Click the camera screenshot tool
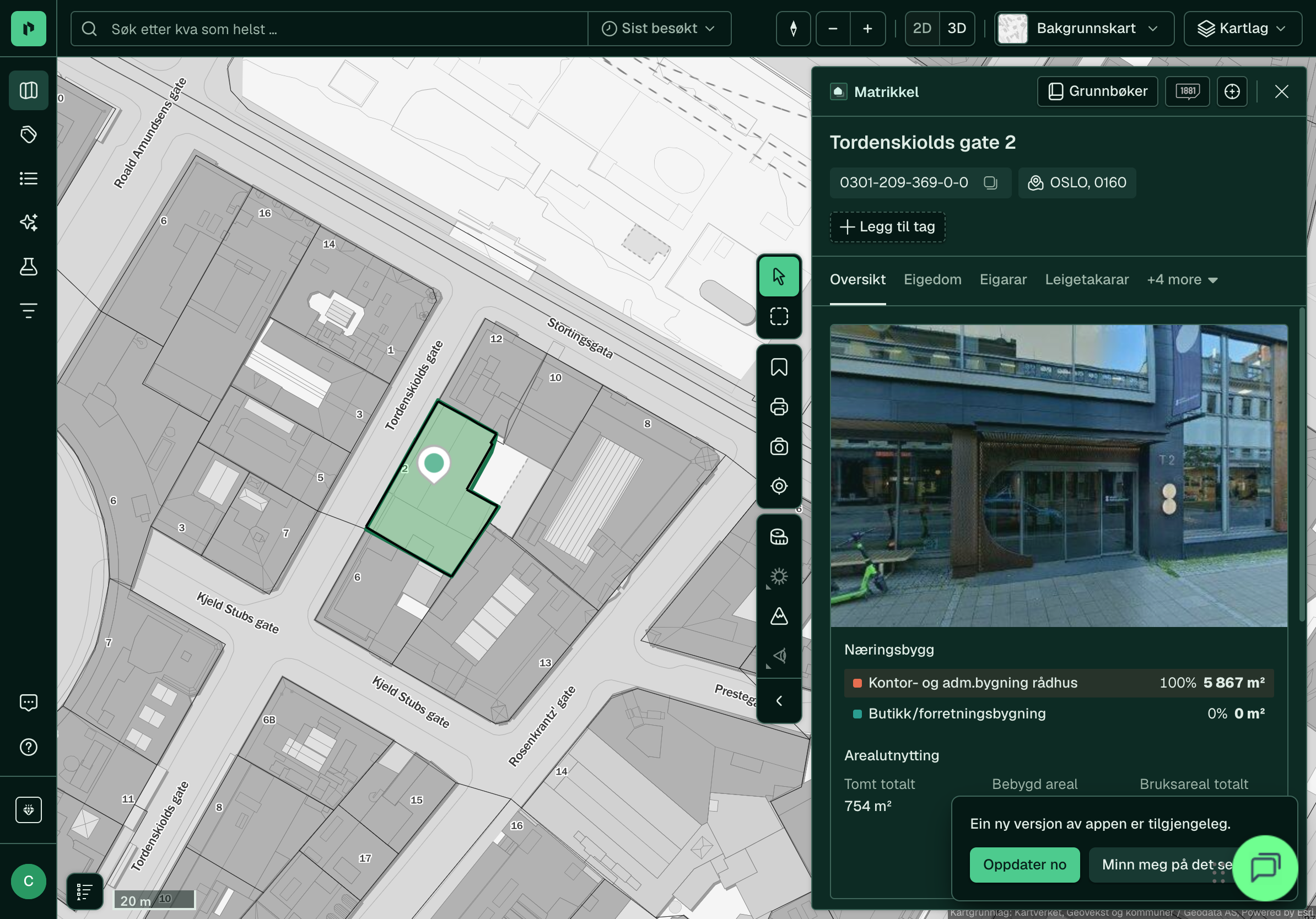Screen dimensions: 1316x919 point(779,446)
